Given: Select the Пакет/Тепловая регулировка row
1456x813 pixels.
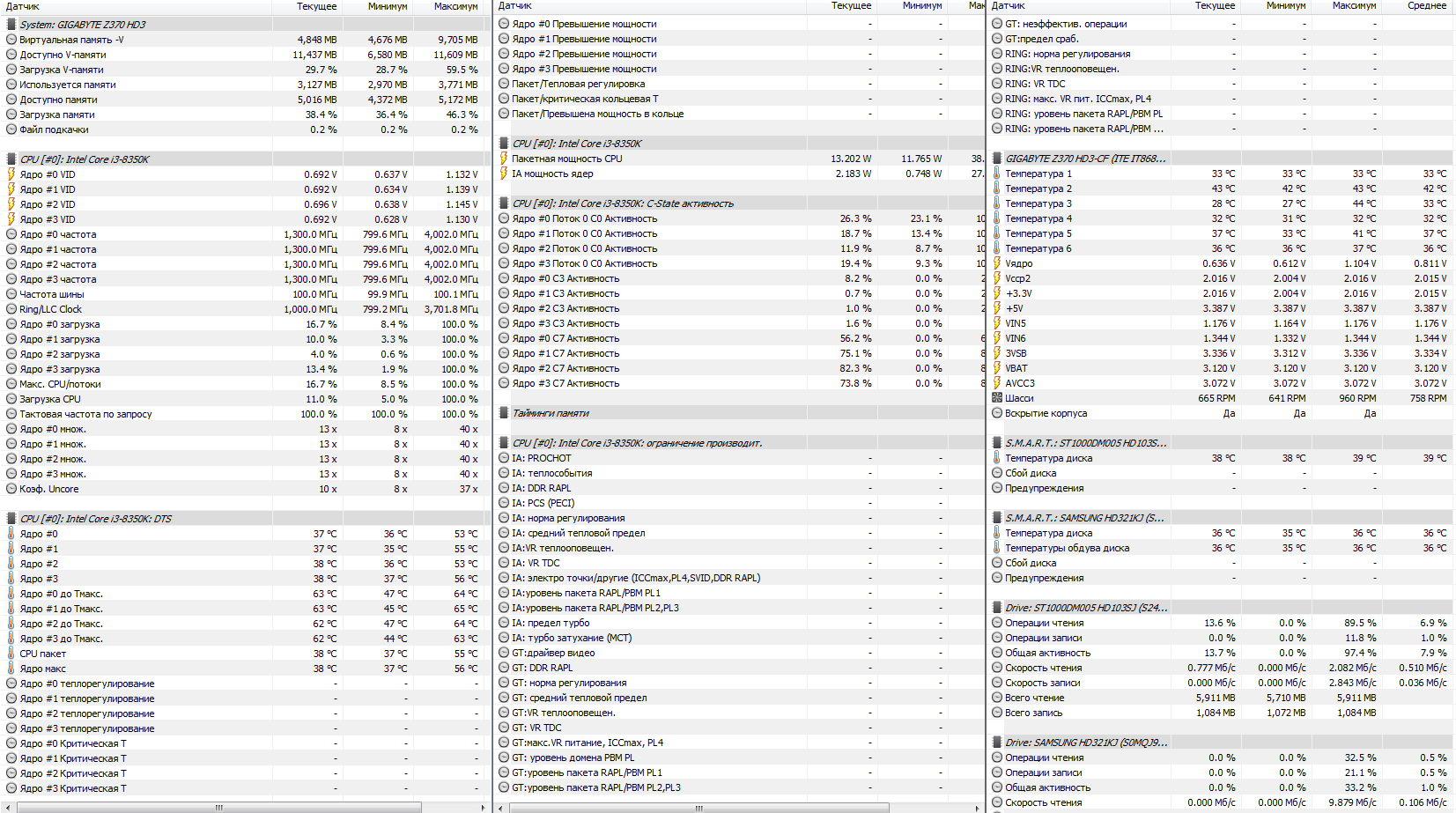Looking at the screenshot, I should tap(738, 84).
